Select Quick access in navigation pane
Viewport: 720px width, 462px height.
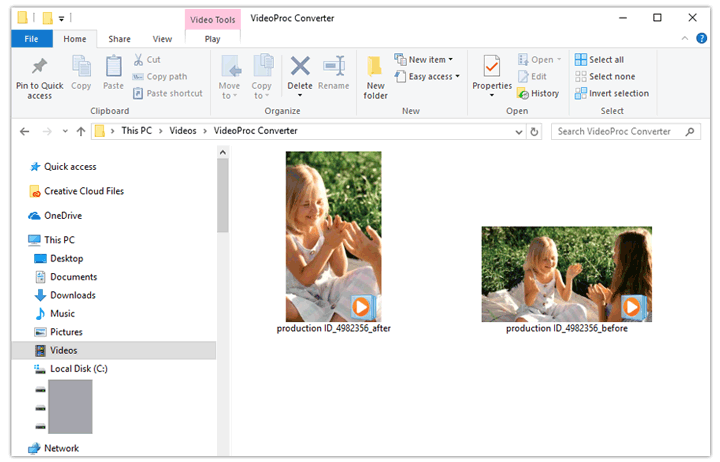tap(63, 167)
